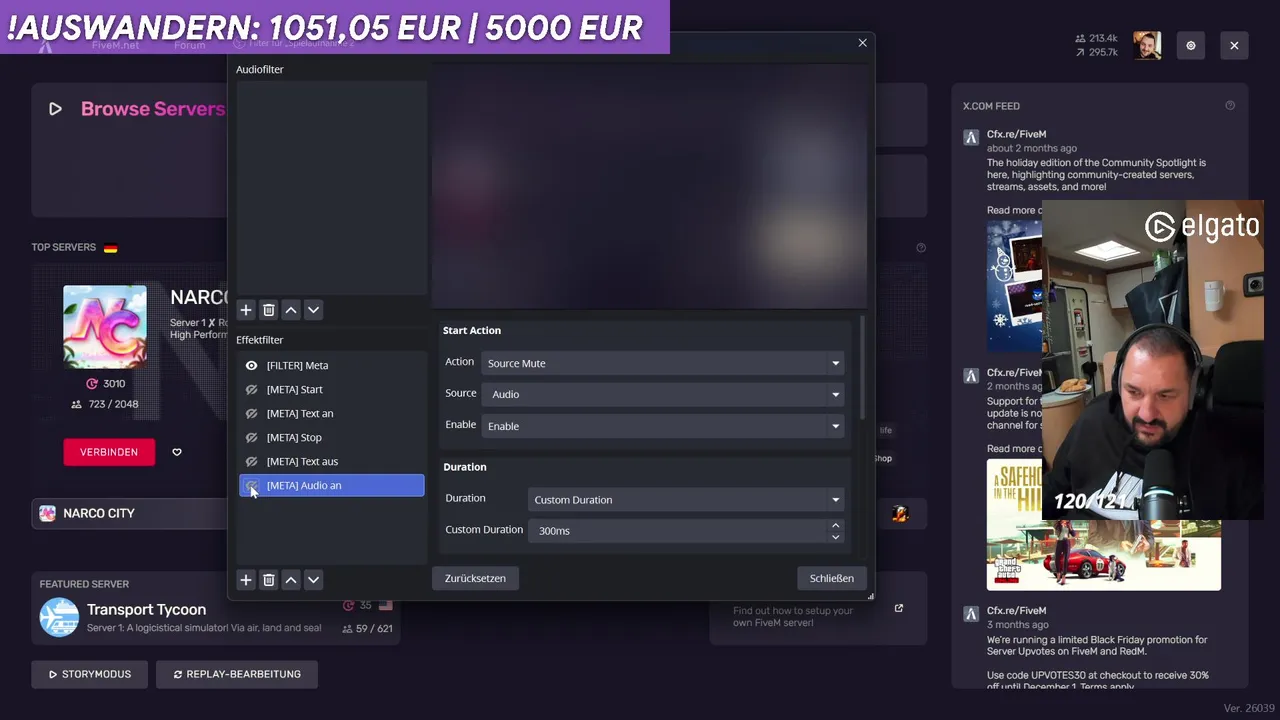The width and height of the screenshot is (1280, 720).
Task: Click the first Cfx.re/FiveM post title
Action: pyautogui.click(x=1016, y=134)
